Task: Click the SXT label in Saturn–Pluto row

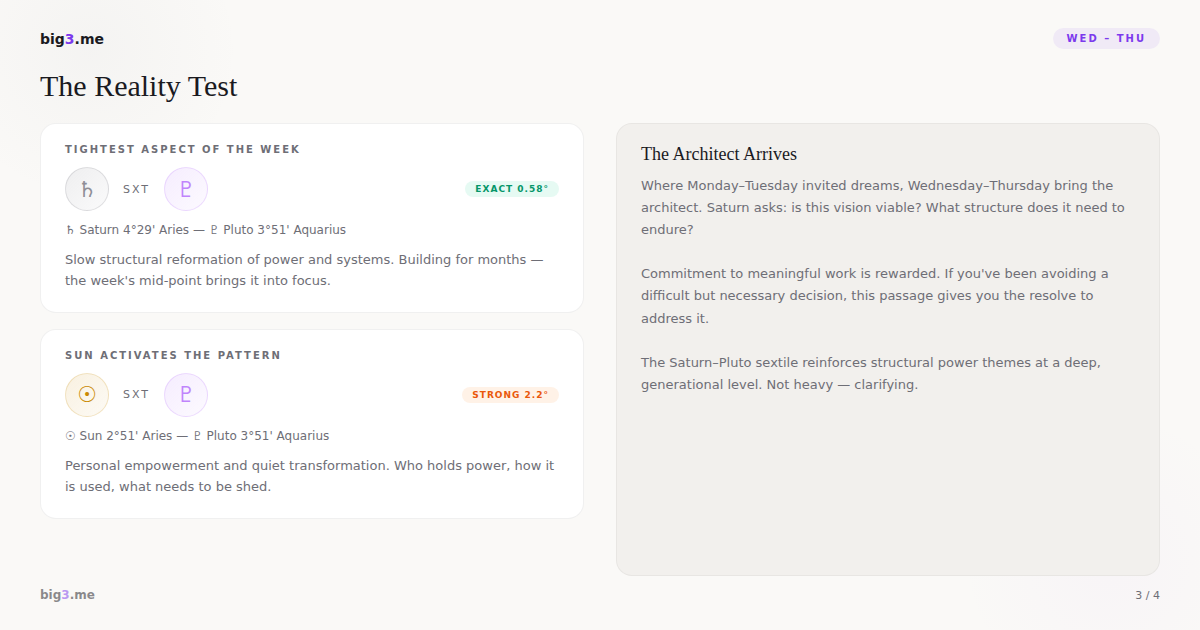Action: pos(136,189)
